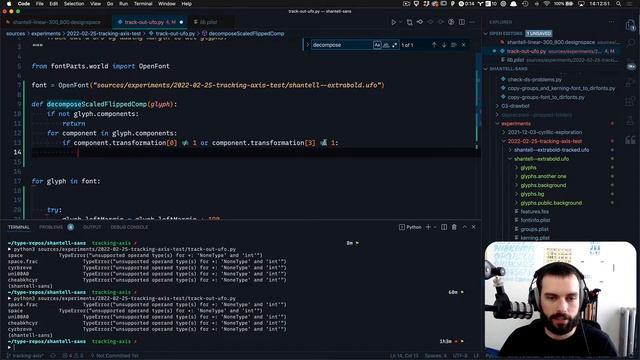The width and height of the screenshot is (640, 360).
Task: Toggle Match Case in find widget
Action: (x=377, y=45)
